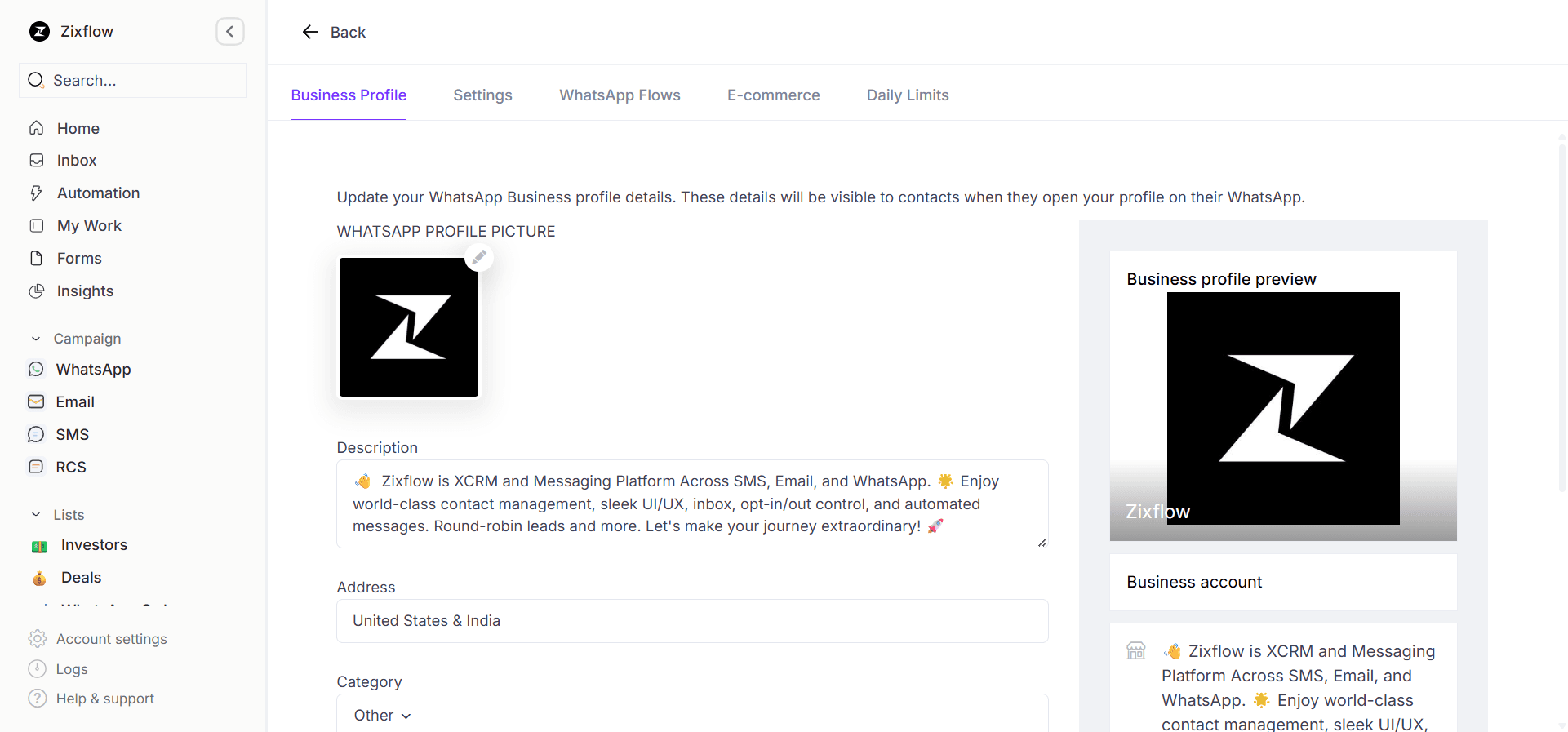The width and height of the screenshot is (1568, 732).
Task: Click the Home house icon
Action: (x=36, y=128)
